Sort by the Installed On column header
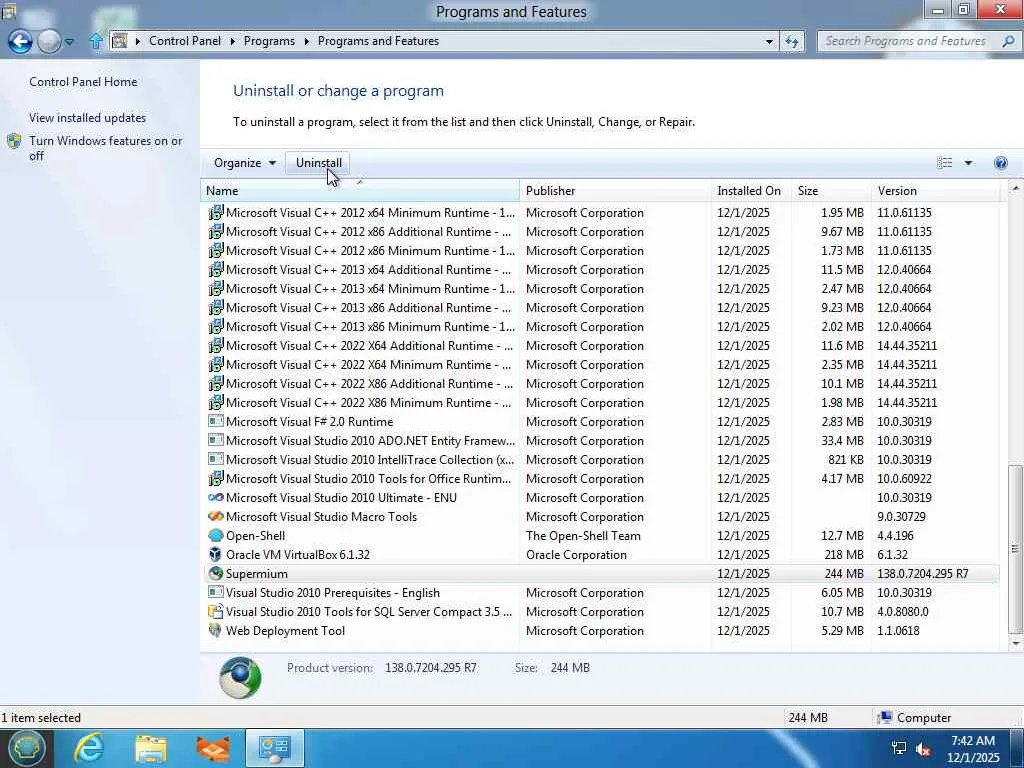Image resolution: width=1024 pixels, height=768 pixels. [751, 191]
